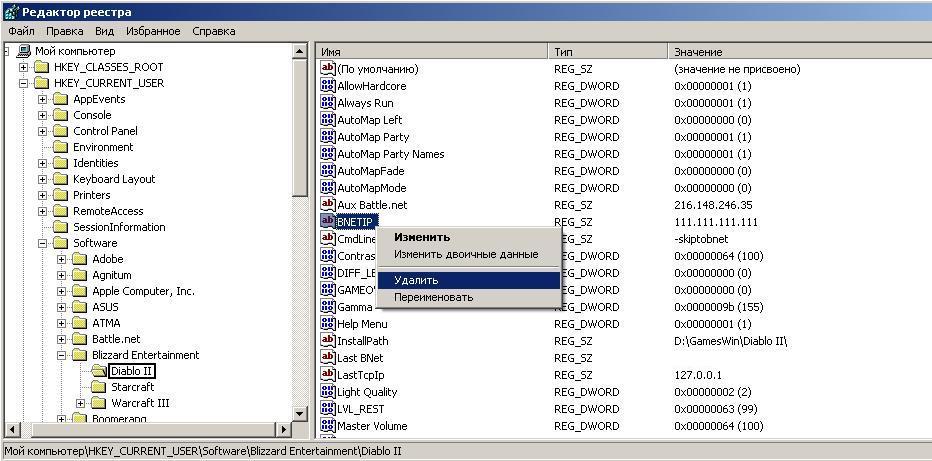The image size is (932, 461).
Task: Expand the Console key
Action: coord(43,115)
